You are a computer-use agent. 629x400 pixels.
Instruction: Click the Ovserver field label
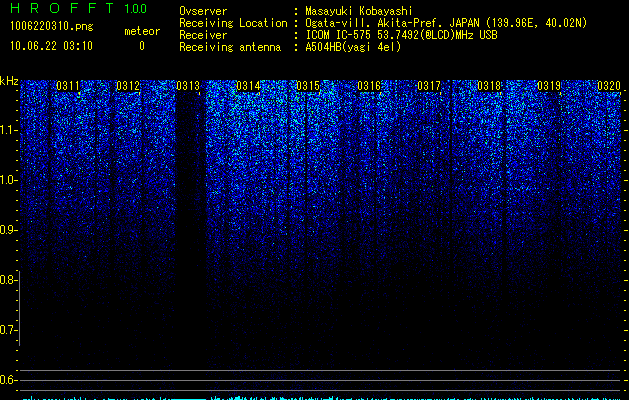(x=203, y=11)
